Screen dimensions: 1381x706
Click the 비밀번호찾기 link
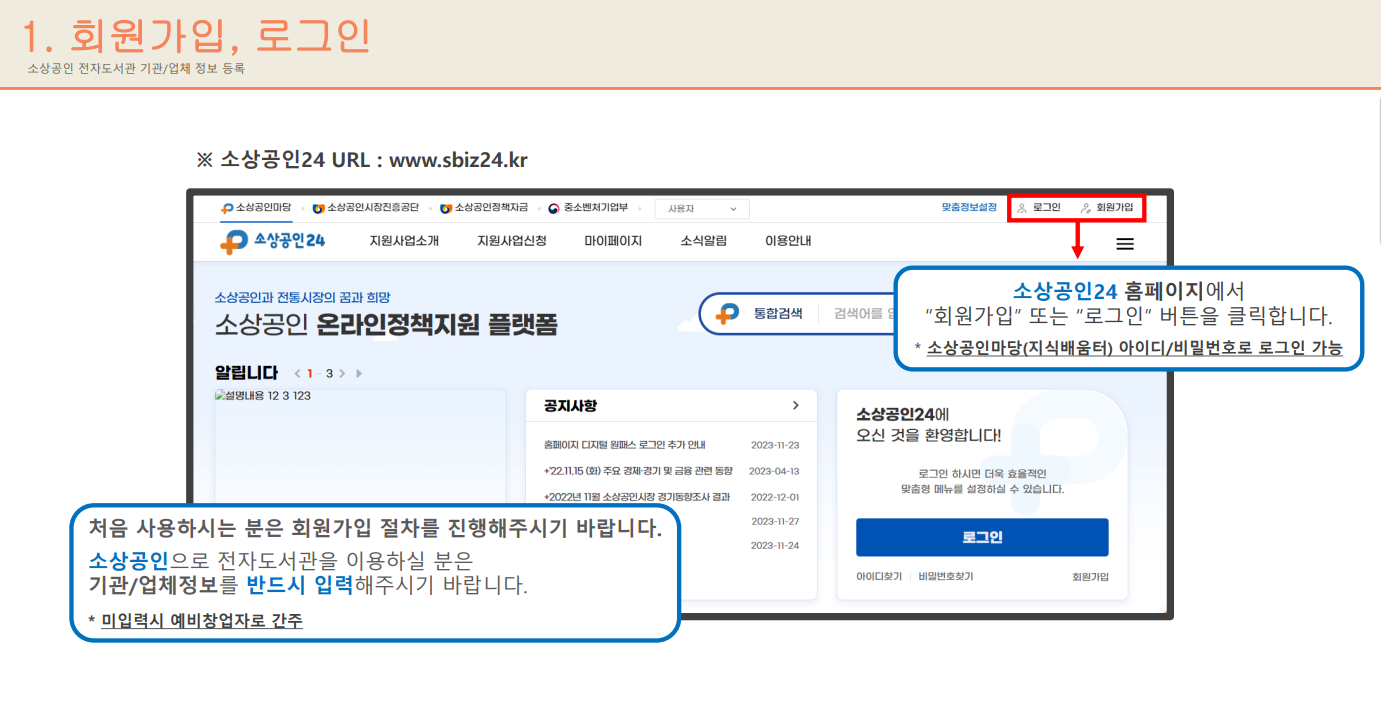pyautogui.click(x=946, y=577)
